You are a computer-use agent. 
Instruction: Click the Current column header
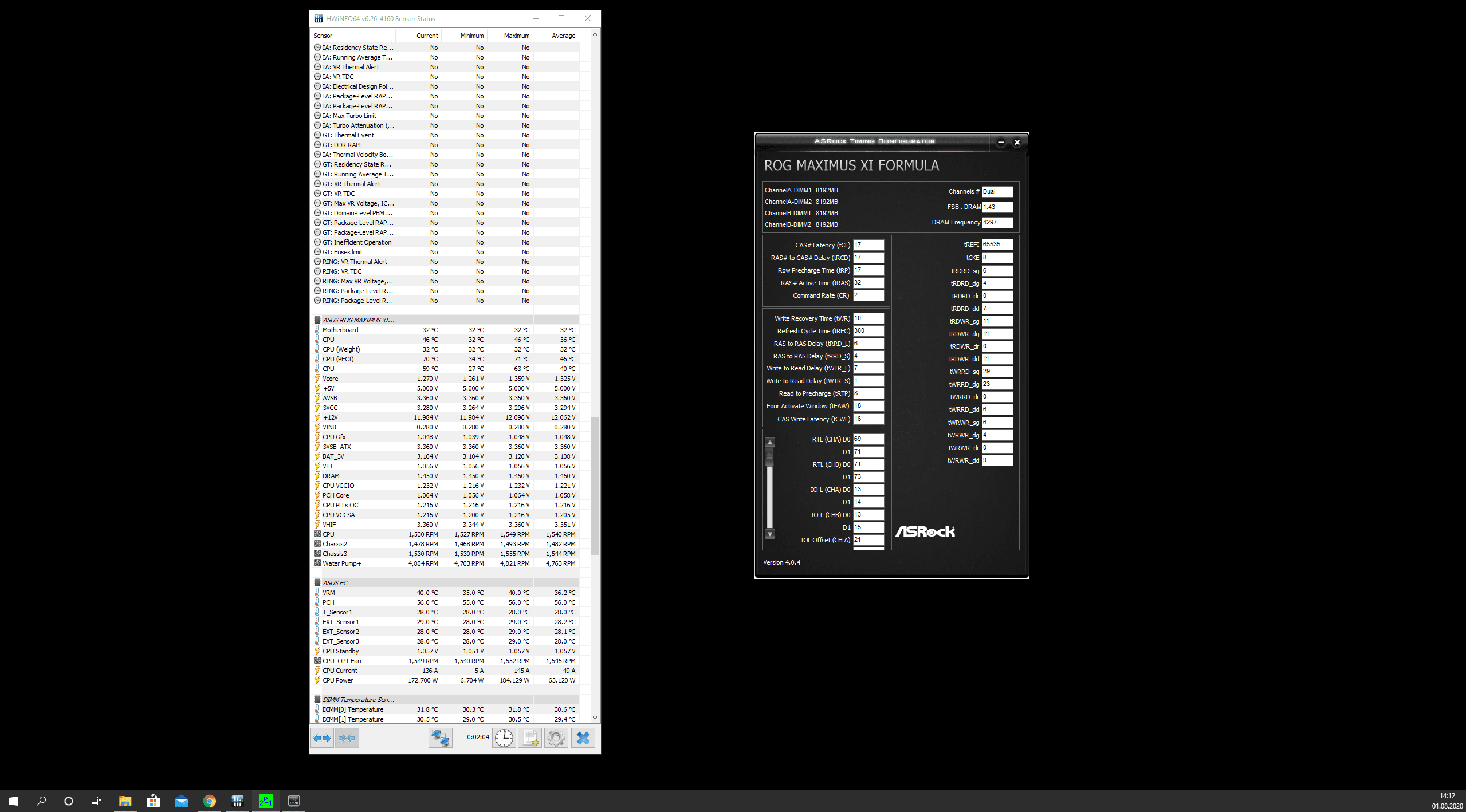click(x=419, y=36)
